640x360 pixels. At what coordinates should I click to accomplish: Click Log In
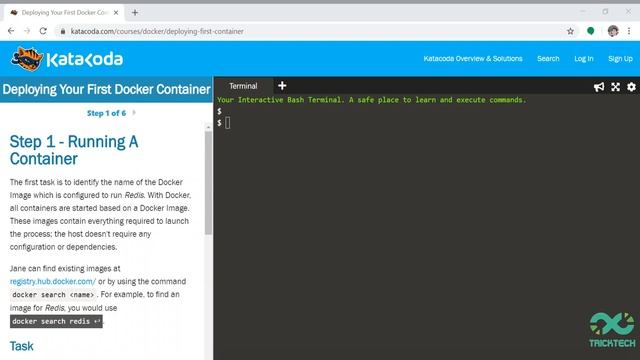pos(584,59)
